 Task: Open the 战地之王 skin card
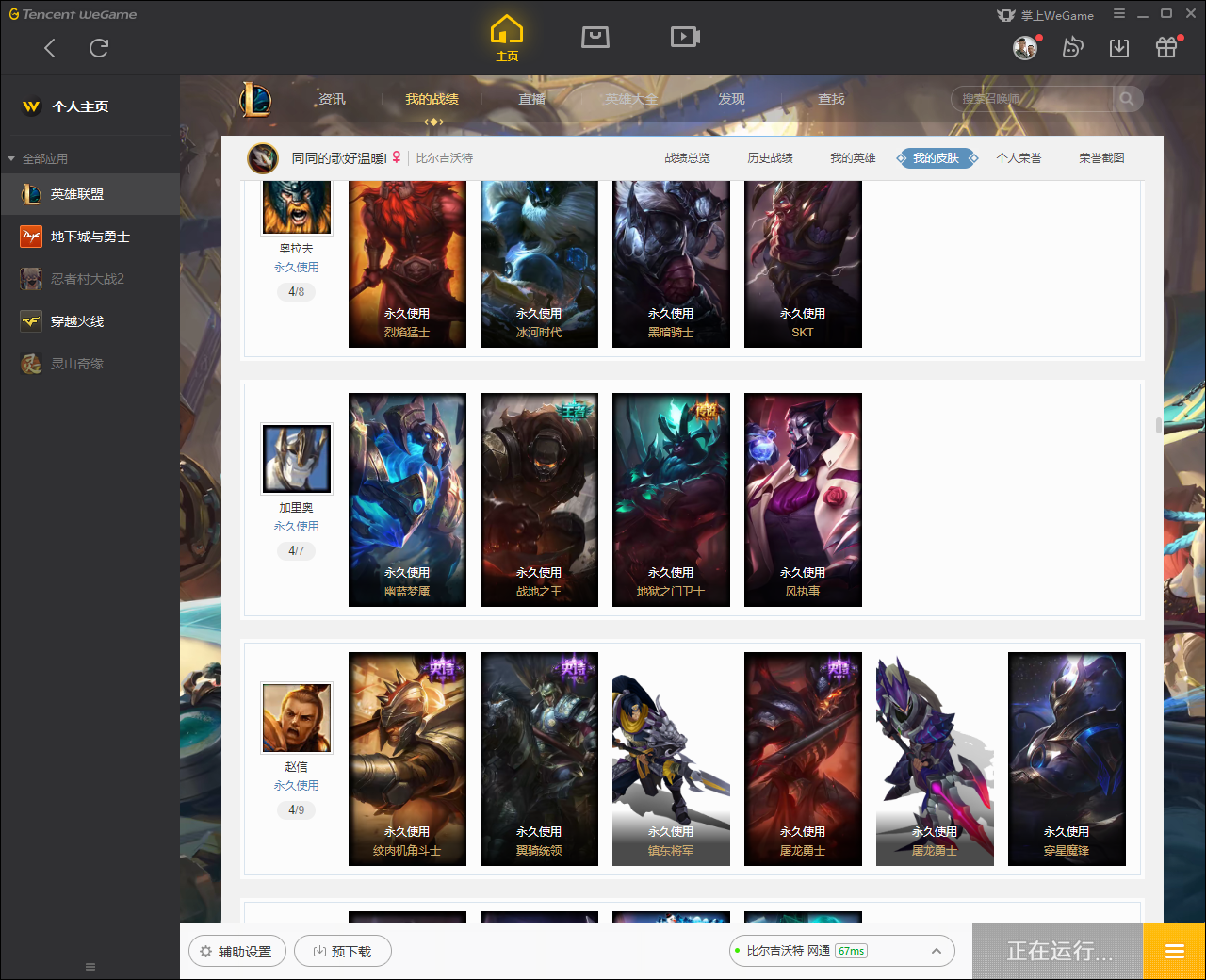[539, 499]
